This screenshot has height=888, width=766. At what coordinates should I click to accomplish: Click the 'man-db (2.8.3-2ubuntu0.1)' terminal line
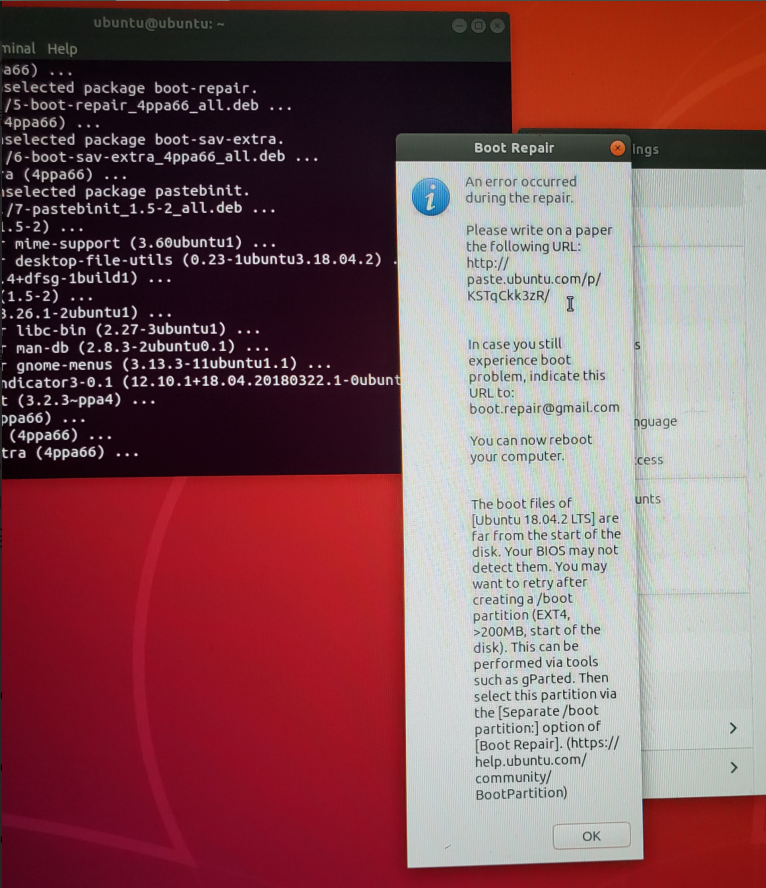(134, 346)
